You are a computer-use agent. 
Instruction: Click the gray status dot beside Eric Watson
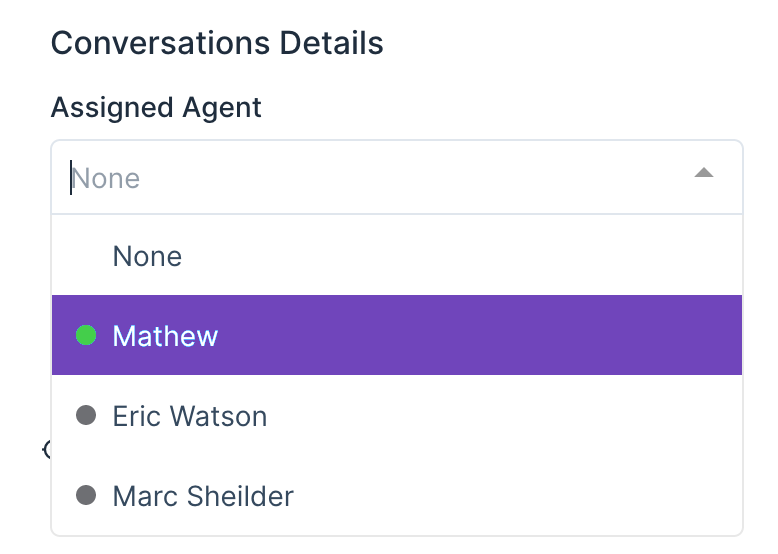tap(86, 415)
